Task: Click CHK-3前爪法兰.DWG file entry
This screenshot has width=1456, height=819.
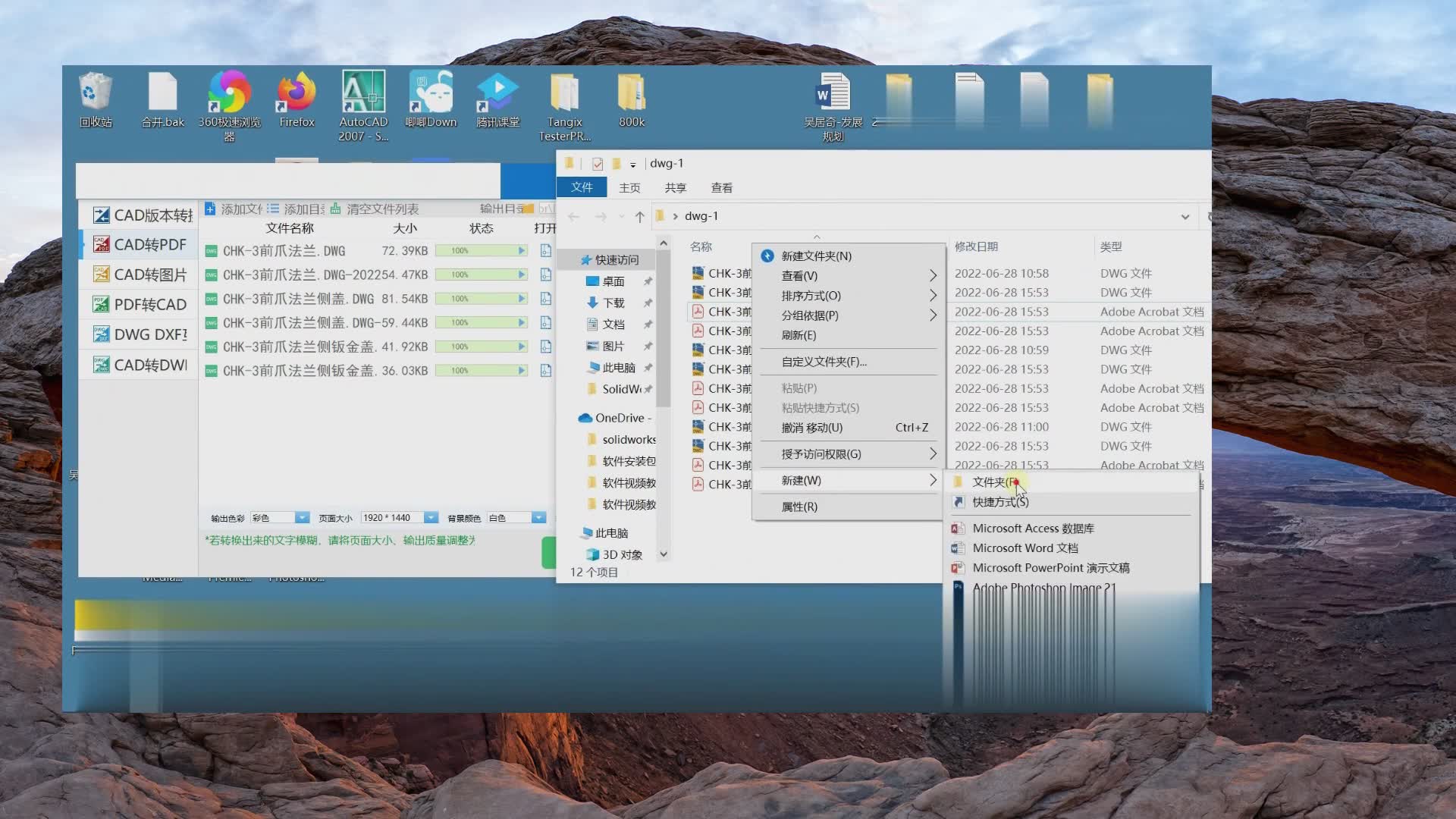Action: 284,250
